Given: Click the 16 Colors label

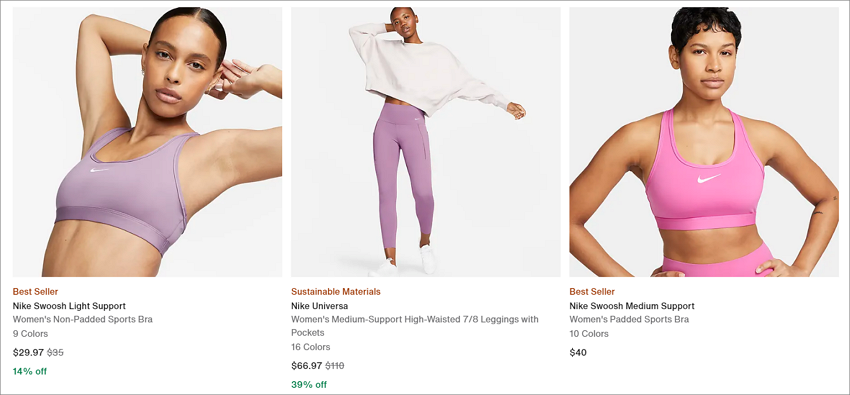Looking at the screenshot, I should tap(311, 347).
